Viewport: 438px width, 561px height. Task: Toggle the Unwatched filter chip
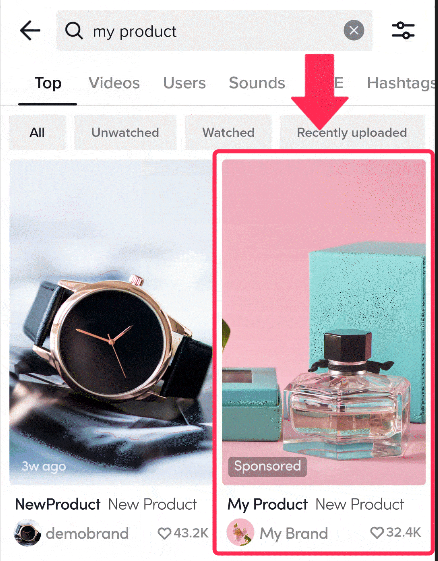(125, 133)
